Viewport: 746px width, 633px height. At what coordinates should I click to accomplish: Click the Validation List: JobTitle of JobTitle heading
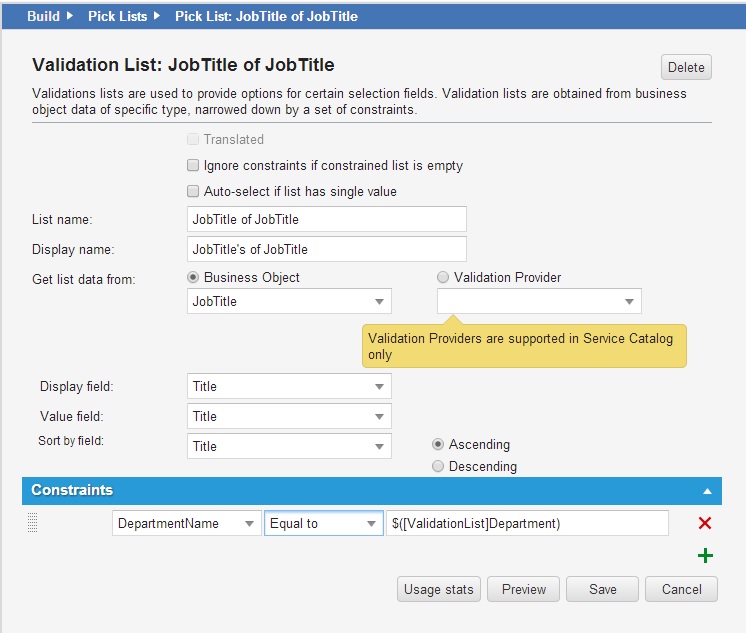click(x=183, y=65)
